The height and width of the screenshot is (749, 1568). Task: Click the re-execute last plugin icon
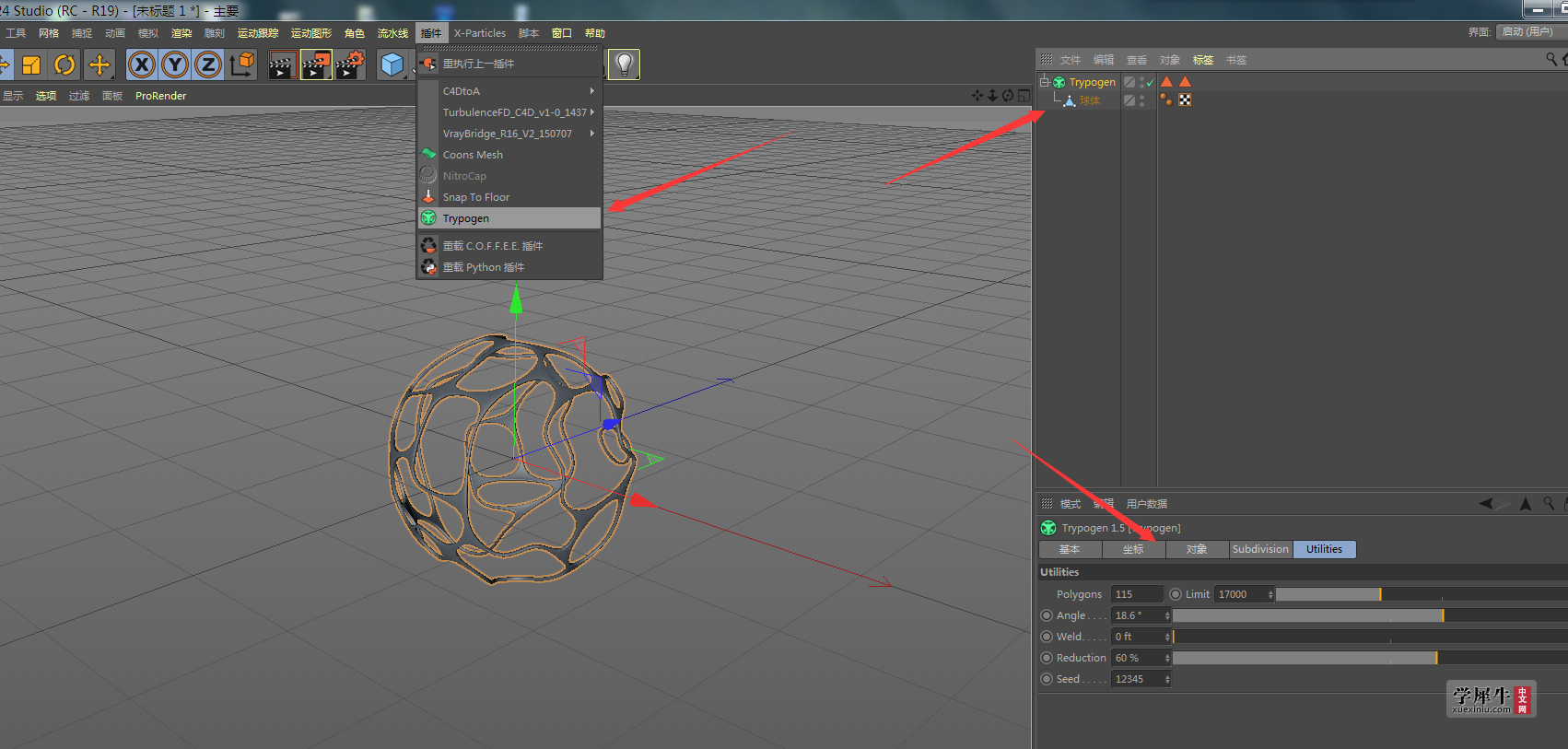pyautogui.click(x=428, y=64)
